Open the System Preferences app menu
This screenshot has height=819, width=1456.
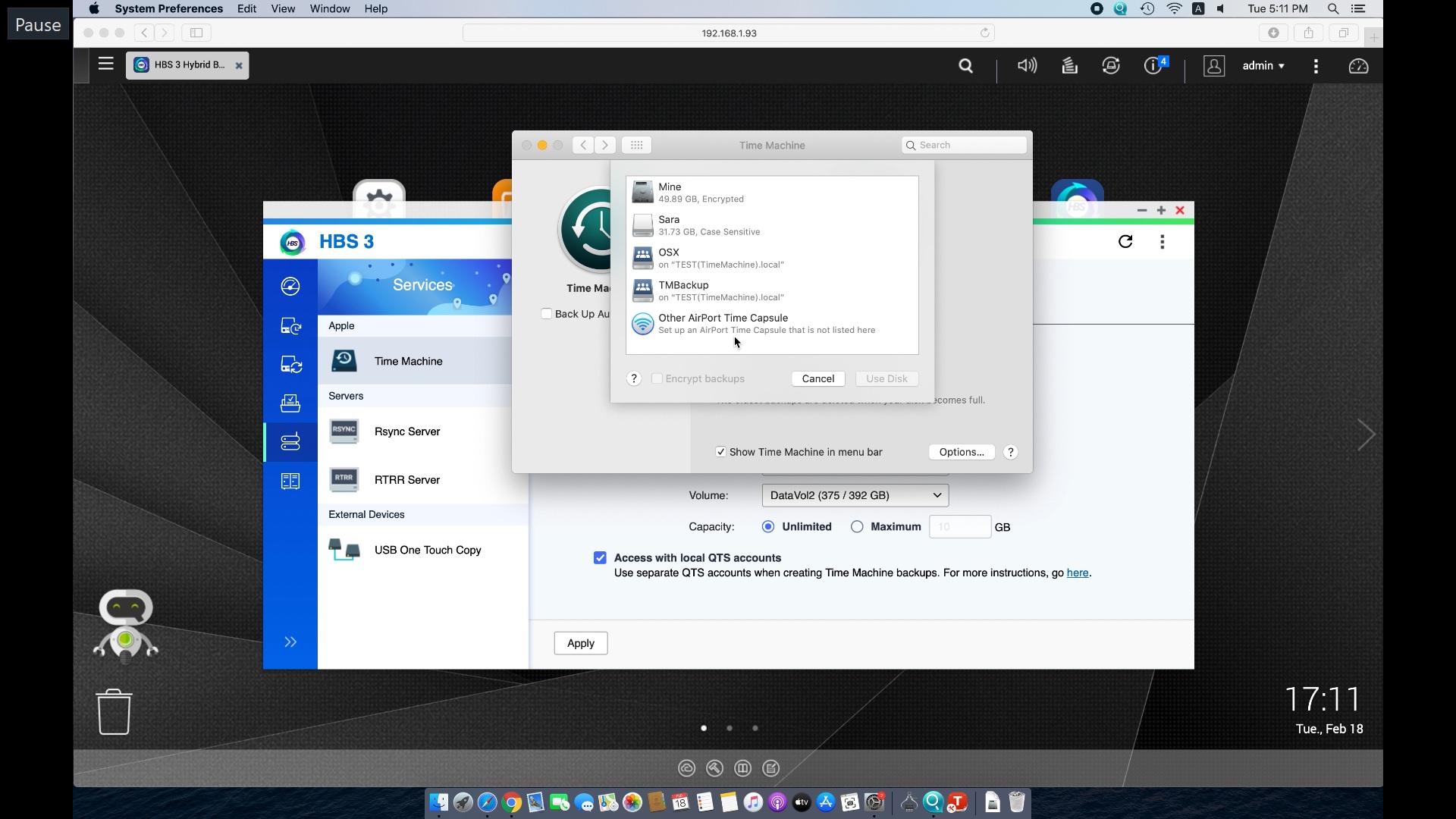(x=168, y=9)
